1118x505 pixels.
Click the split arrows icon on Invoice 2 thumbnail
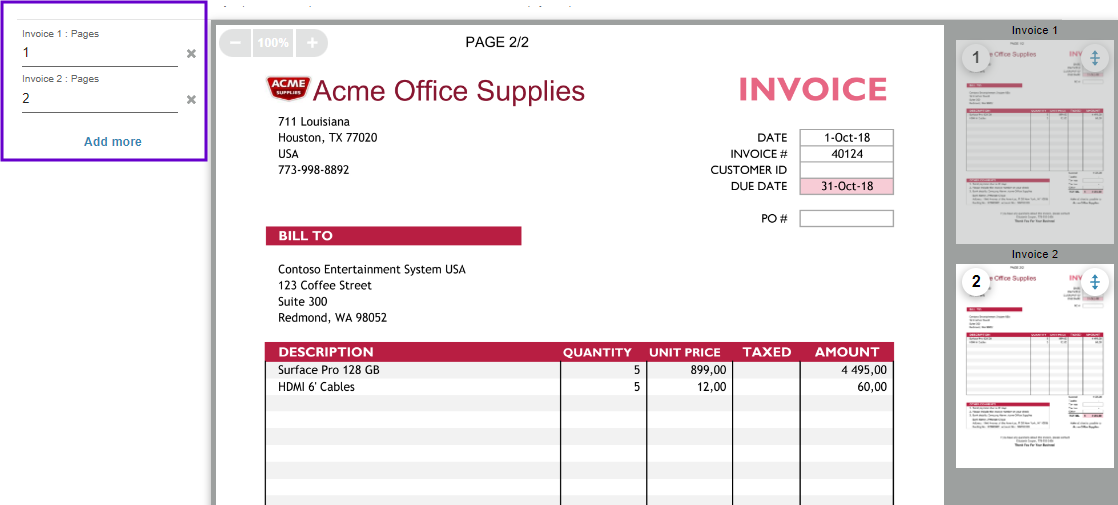pos(1096,281)
